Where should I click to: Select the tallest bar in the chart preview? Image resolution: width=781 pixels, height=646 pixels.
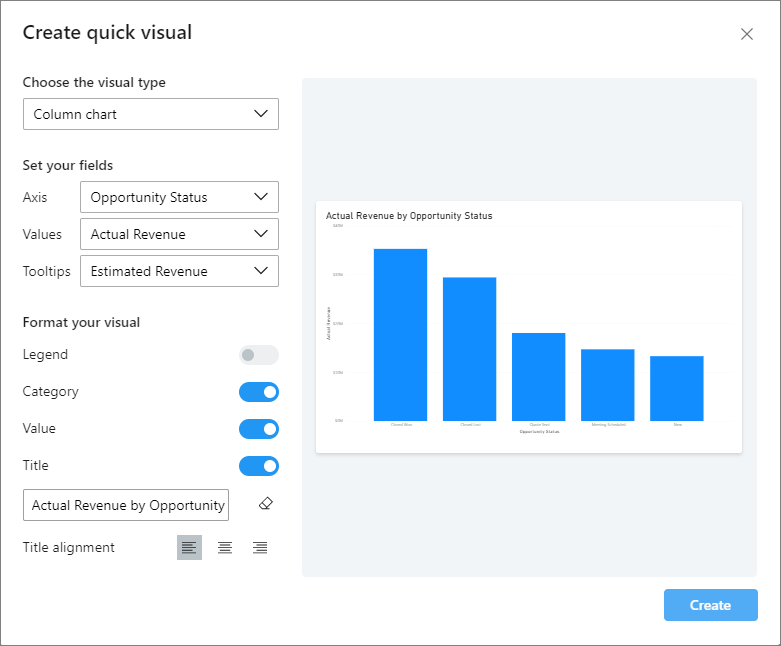(x=400, y=335)
